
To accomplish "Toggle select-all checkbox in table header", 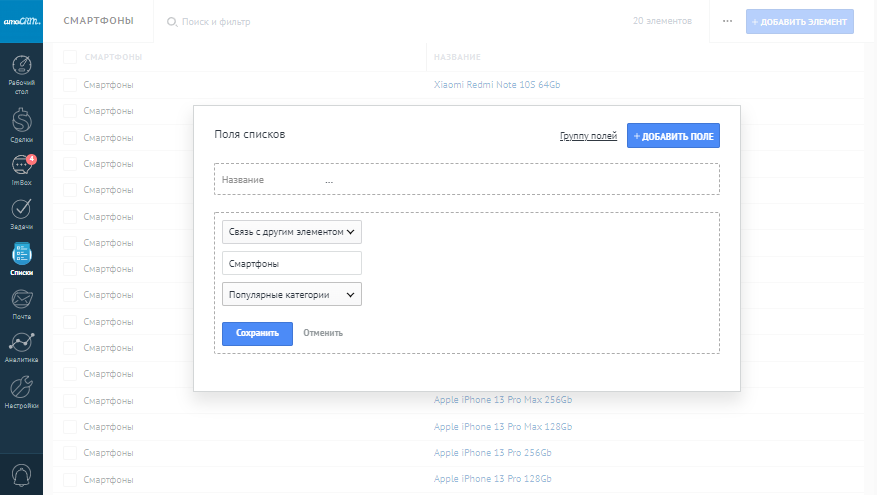I will coord(70,57).
